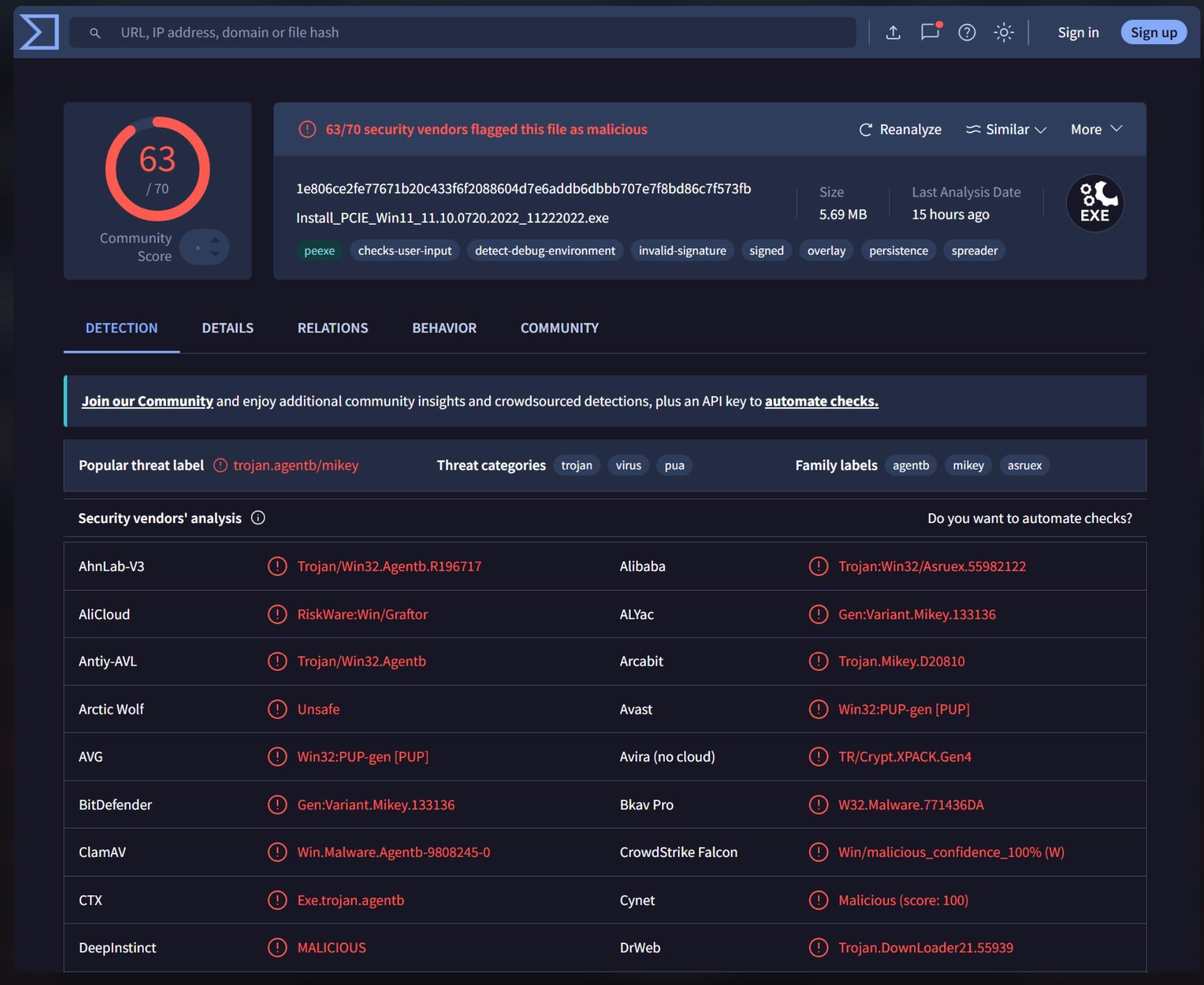Click 'Do you want to automate checks?'

[x=1030, y=518]
